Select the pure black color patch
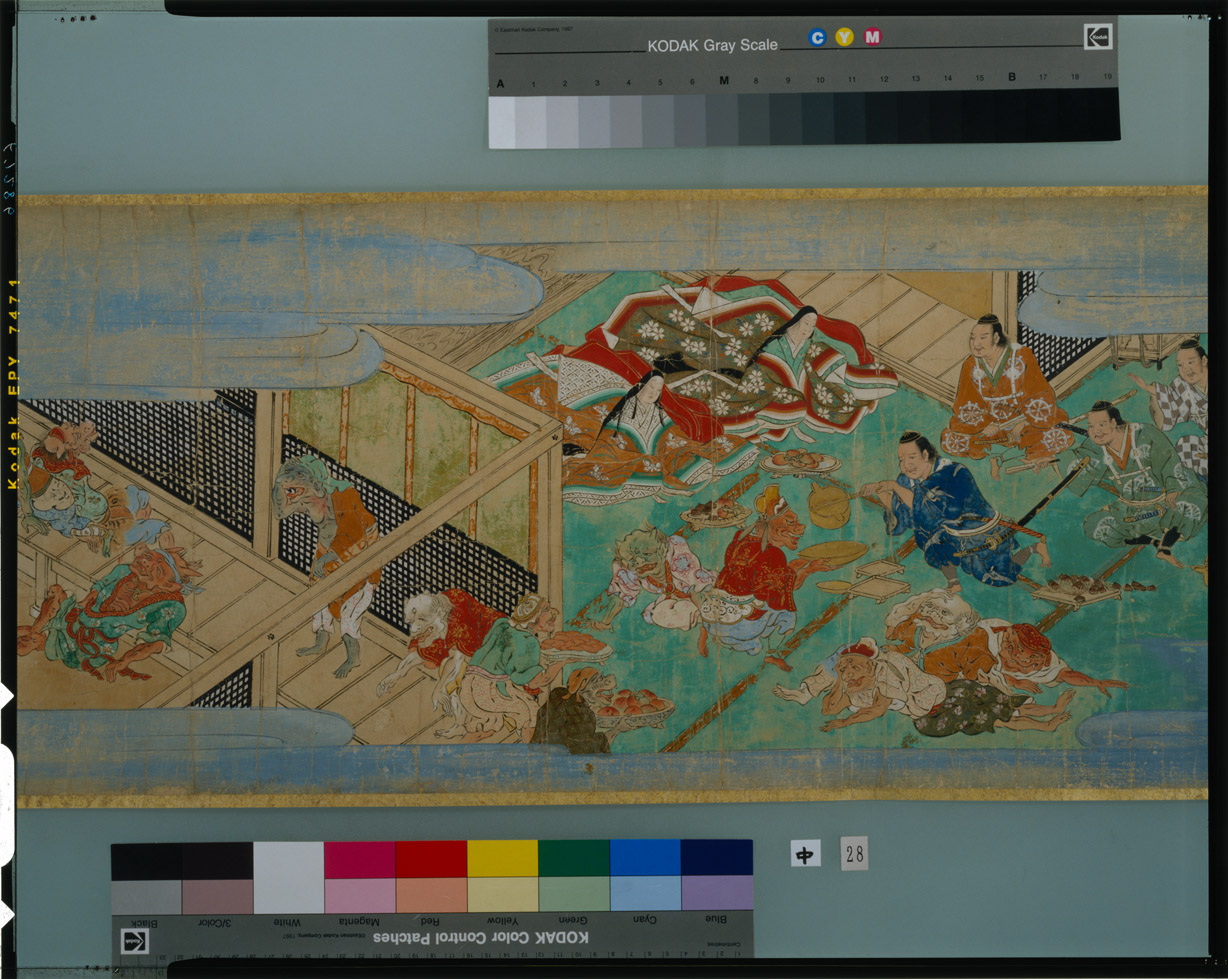Viewport: 1228px width, 979px height. click(x=146, y=860)
